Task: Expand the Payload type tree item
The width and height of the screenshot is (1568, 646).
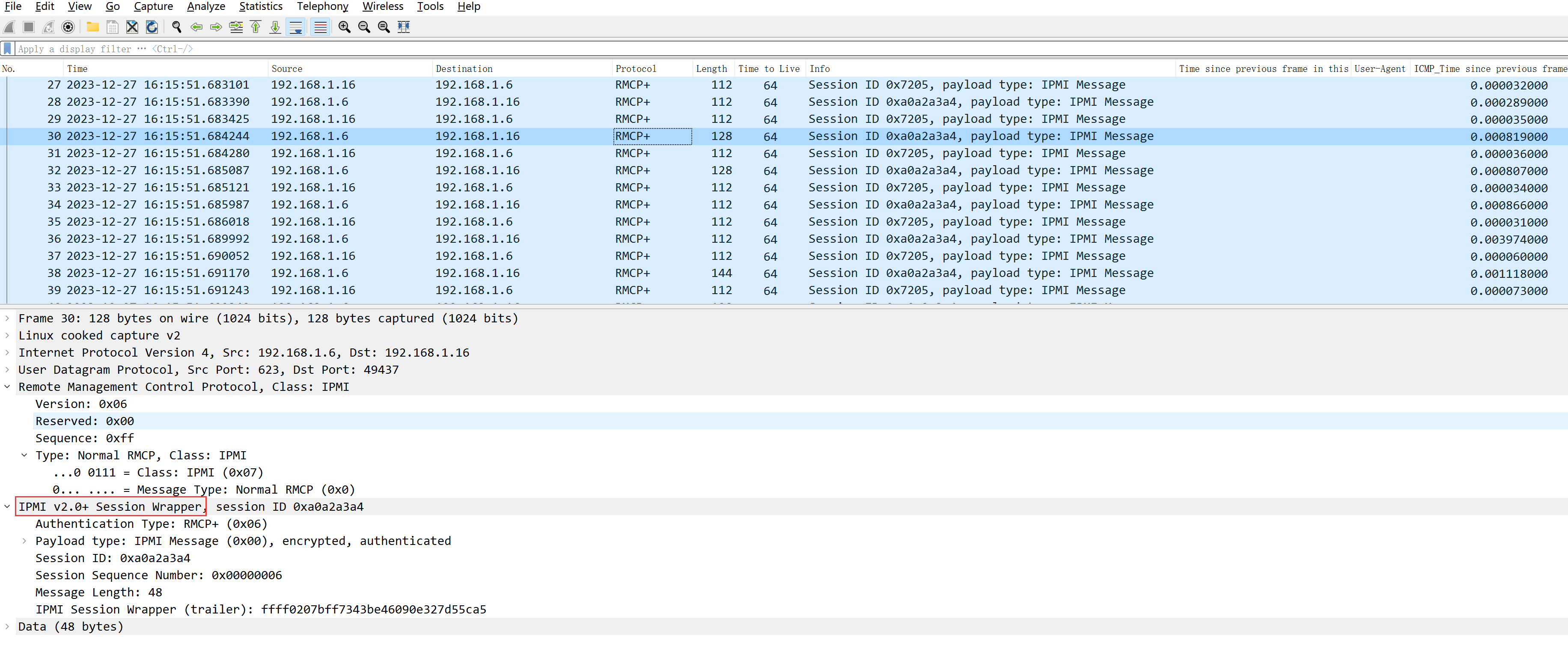Action: [24, 541]
